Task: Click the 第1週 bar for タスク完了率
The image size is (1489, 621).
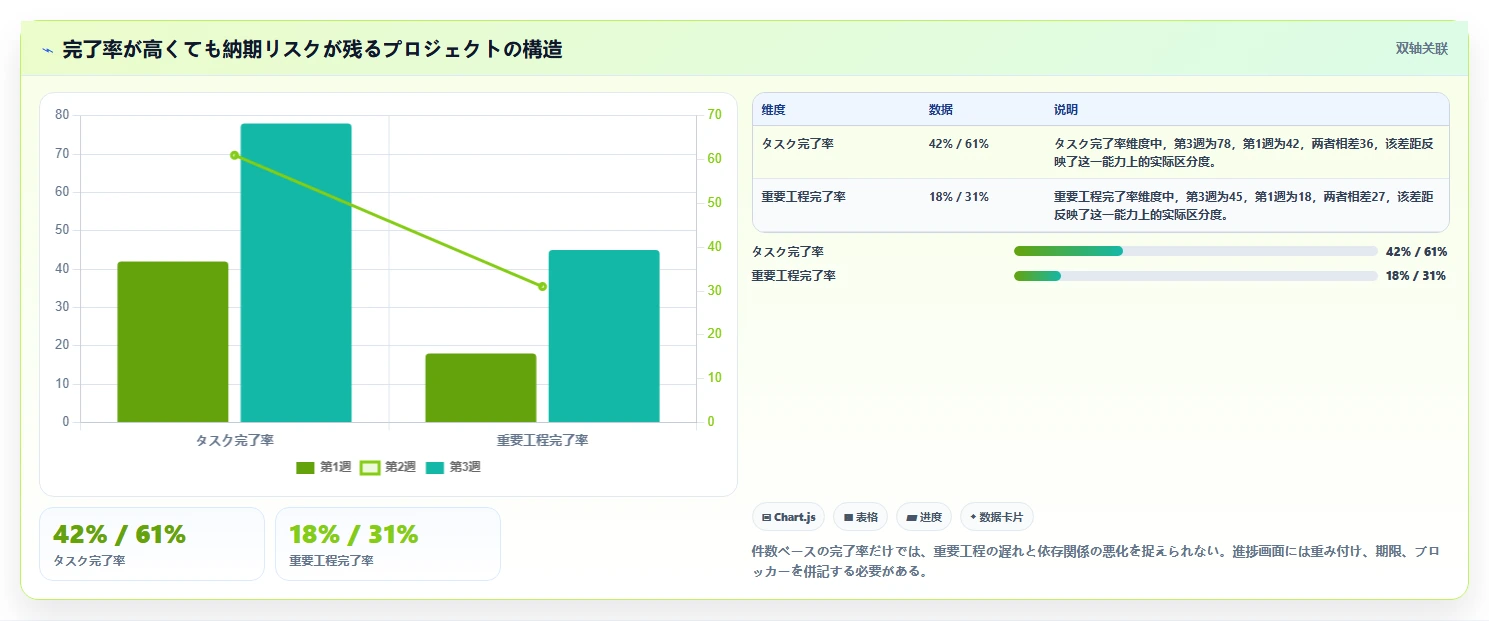Action: click(172, 342)
